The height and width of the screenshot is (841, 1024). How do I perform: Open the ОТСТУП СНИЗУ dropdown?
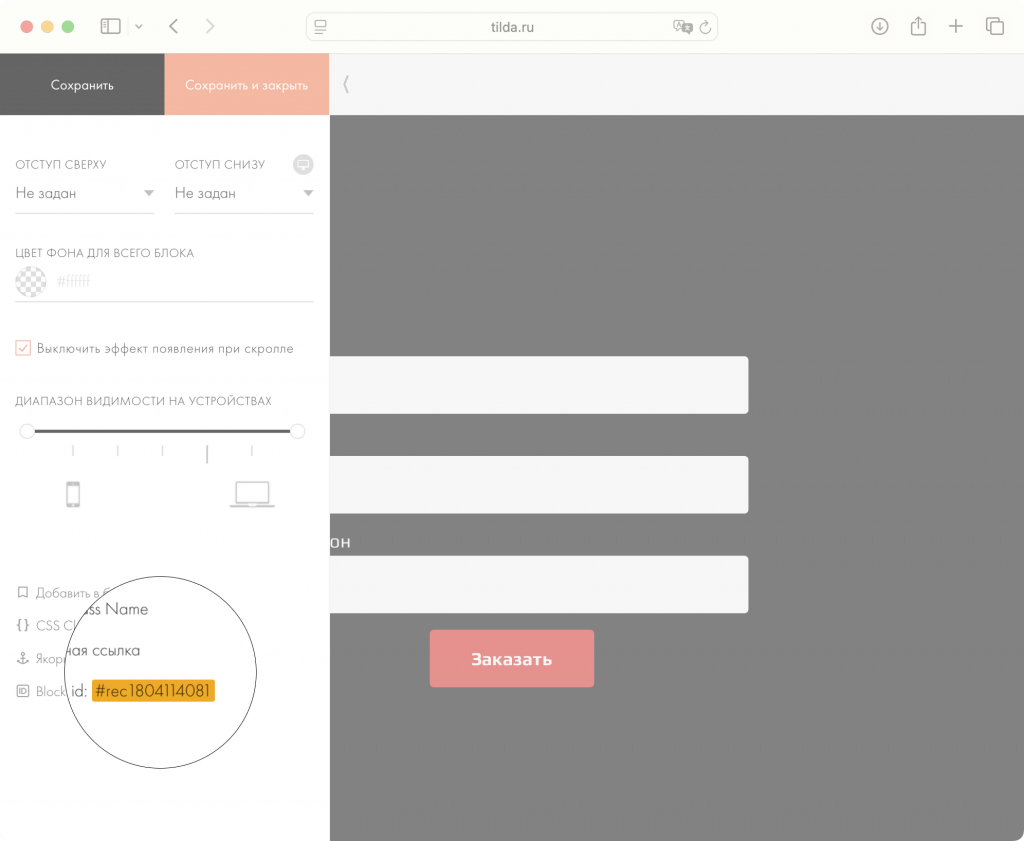244,193
